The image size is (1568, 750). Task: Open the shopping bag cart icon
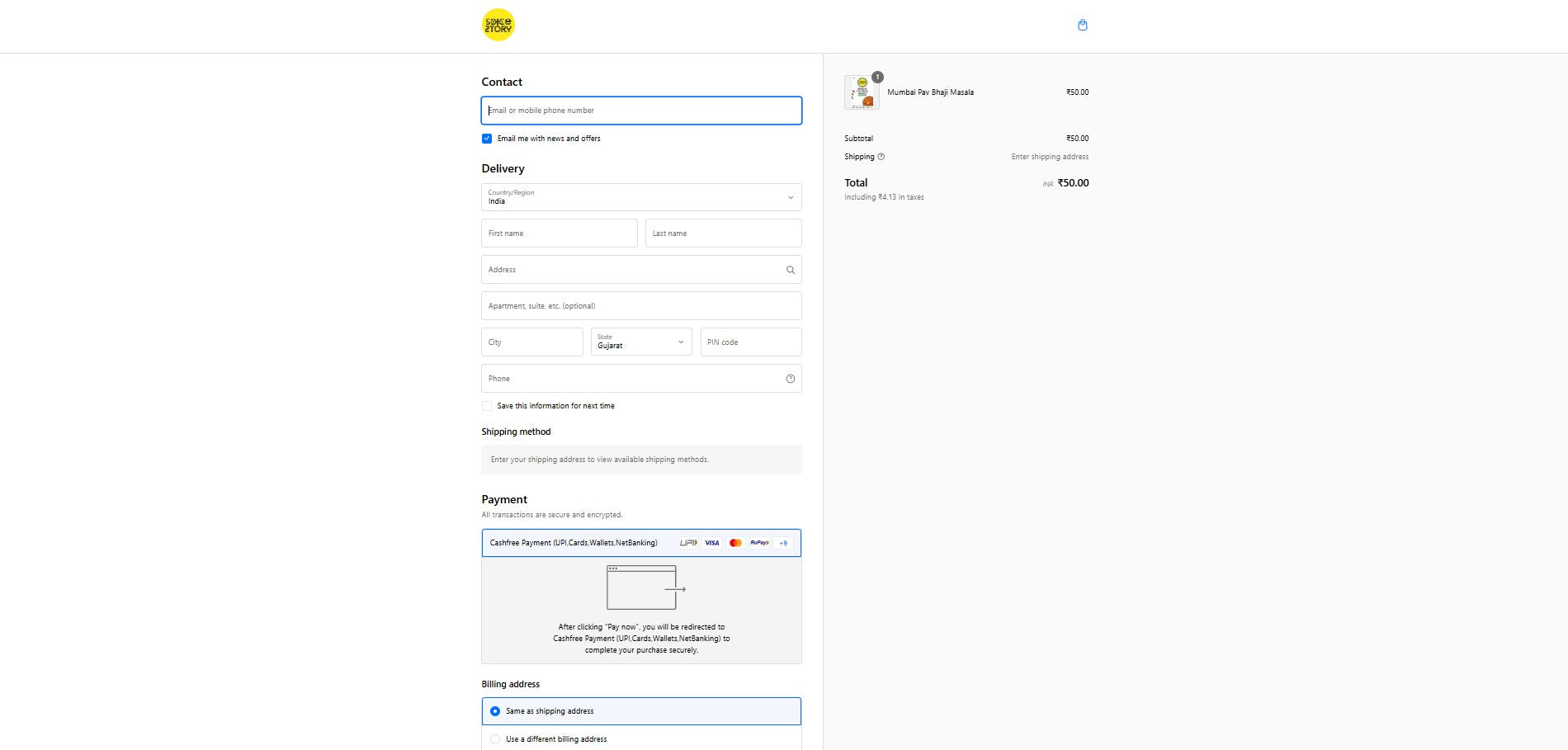[x=1082, y=25]
